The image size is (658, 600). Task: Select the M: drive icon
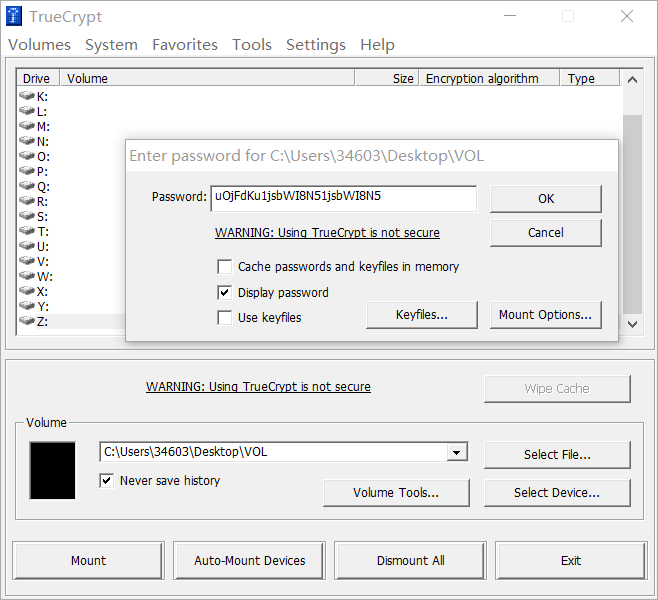point(27,126)
